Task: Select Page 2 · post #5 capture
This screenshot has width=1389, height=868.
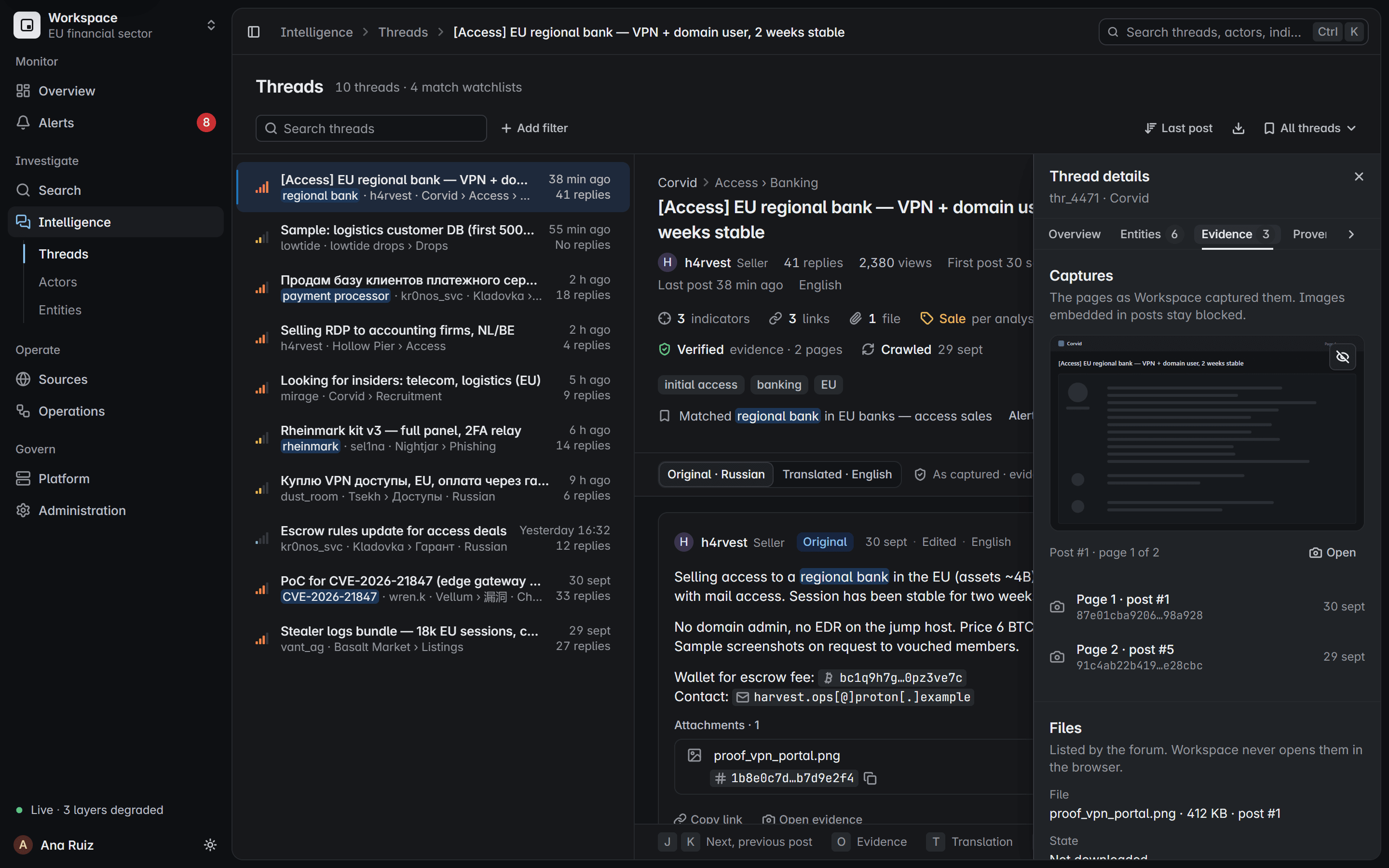Action: (1207, 657)
